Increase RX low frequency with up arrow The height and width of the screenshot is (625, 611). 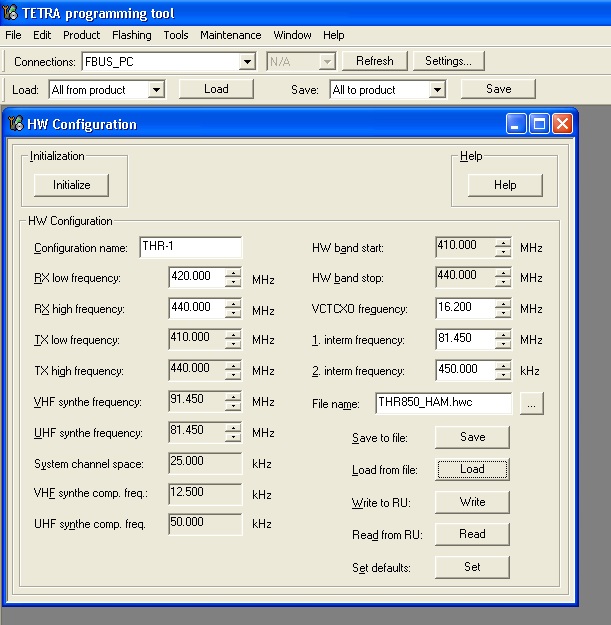233,273
